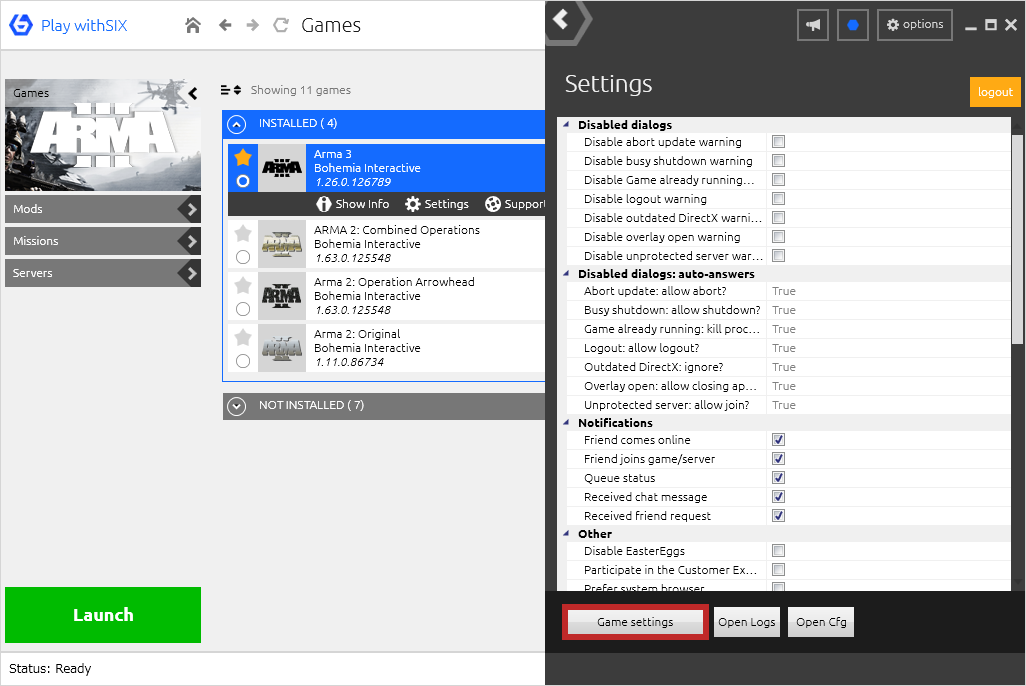Open Game settings
Image resolution: width=1026 pixels, height=686 pixels.
click(x=635, y=622)
